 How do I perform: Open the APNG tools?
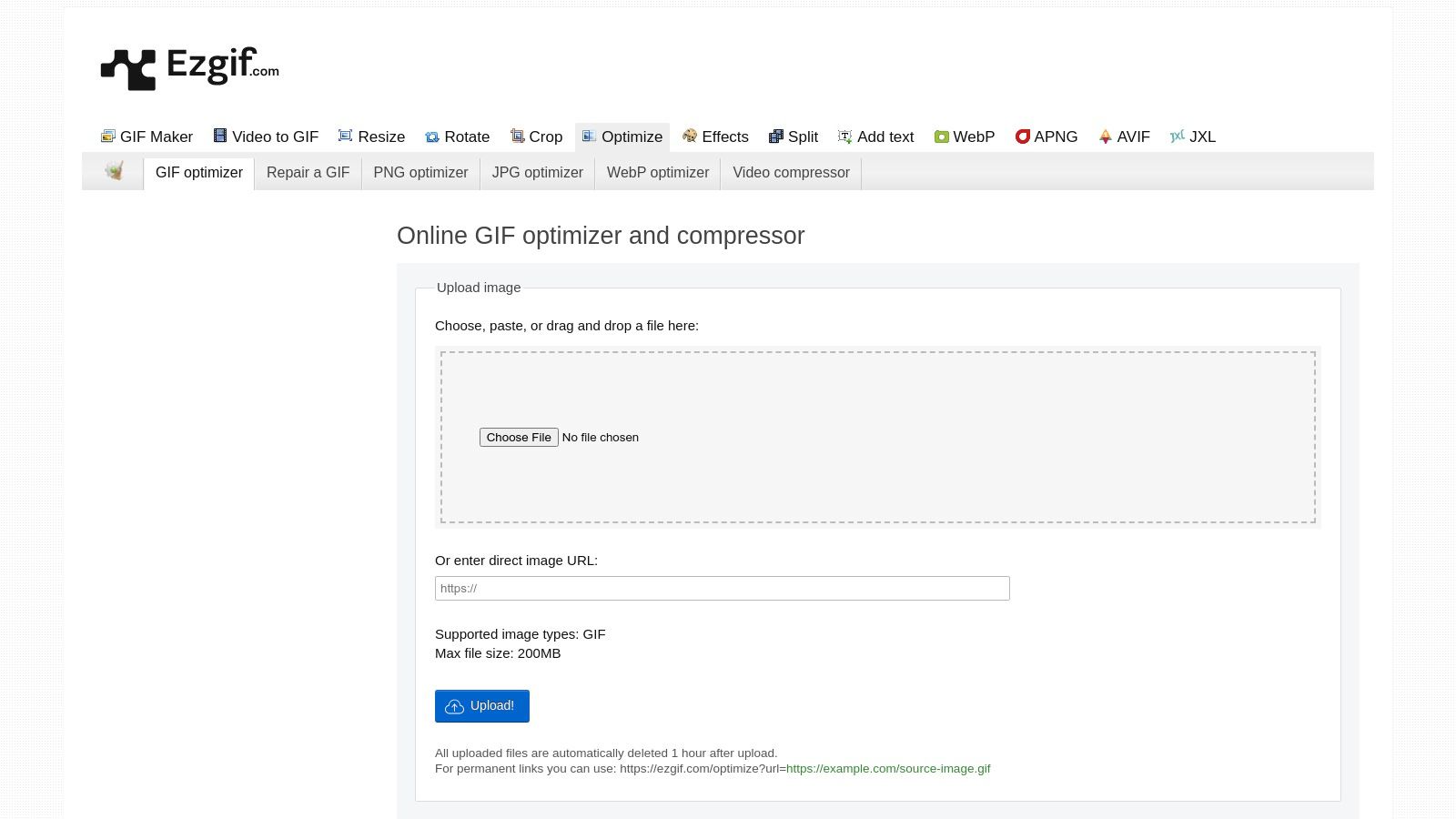pyautogui.click(x=1046, y=136)
